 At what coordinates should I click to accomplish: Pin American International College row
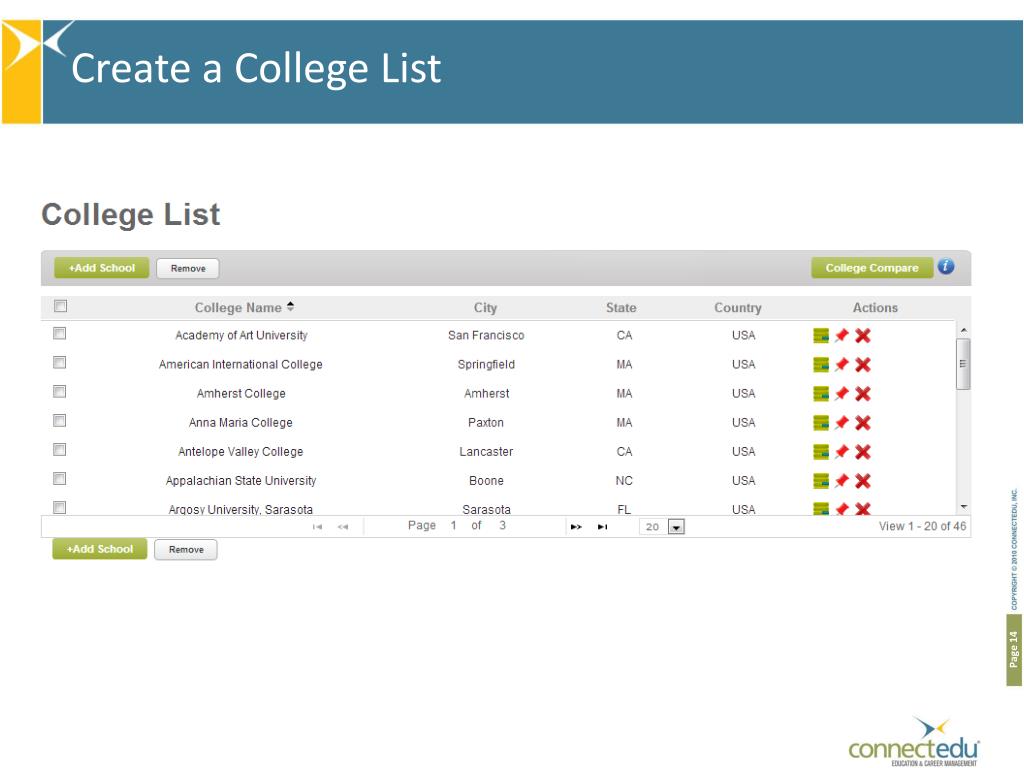click(x=842, y=364)
